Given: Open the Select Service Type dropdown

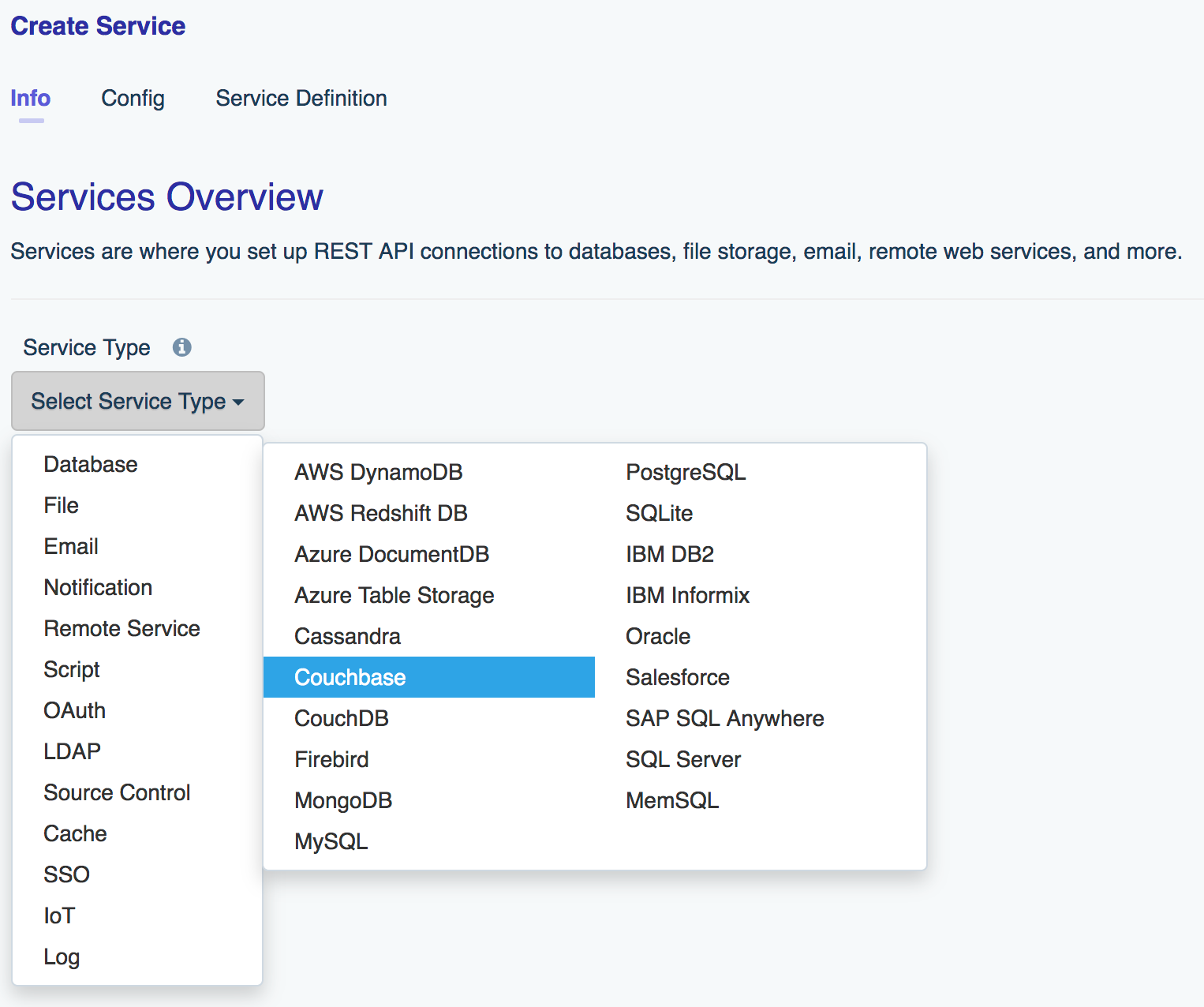Looking at the screenshot, I should pos(138,401).
